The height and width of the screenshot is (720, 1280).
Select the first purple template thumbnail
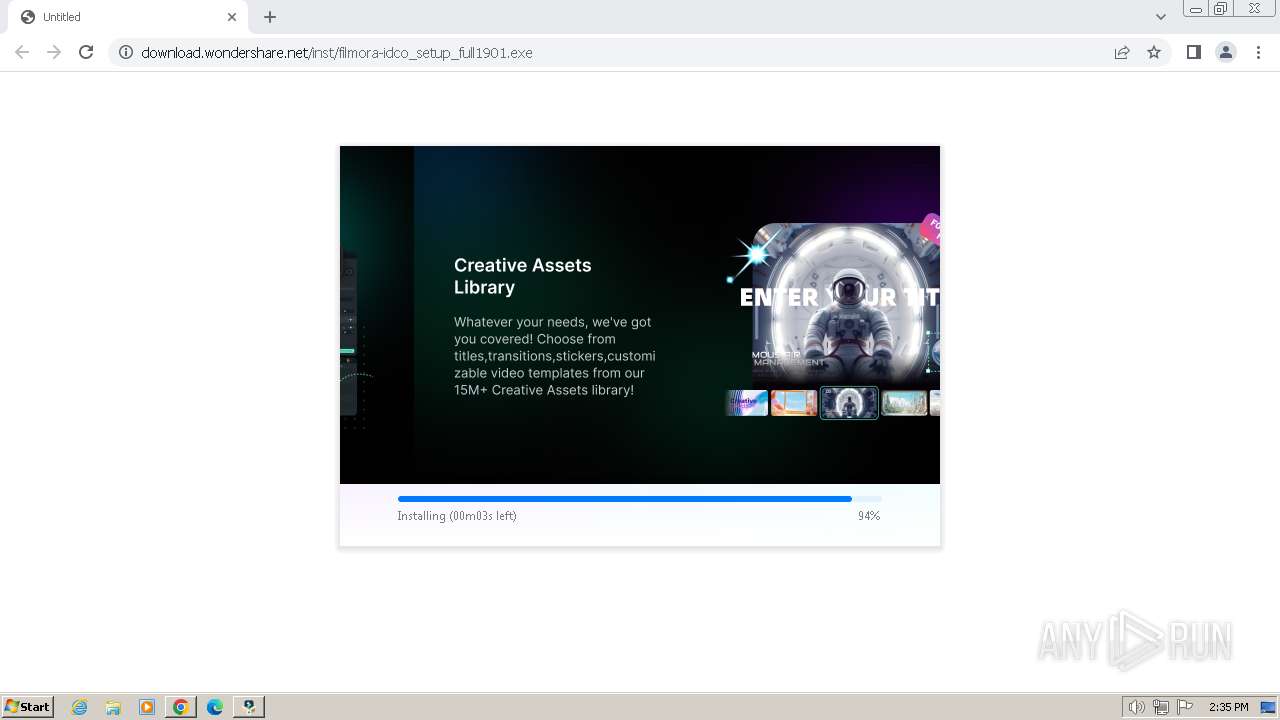tap(747, 403)
